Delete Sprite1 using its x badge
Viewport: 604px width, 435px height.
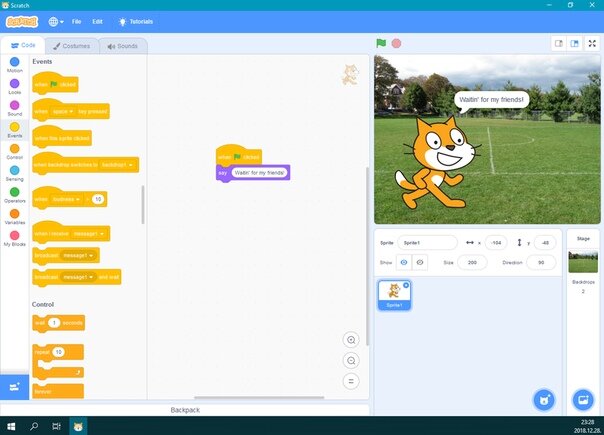click(406, 285)
